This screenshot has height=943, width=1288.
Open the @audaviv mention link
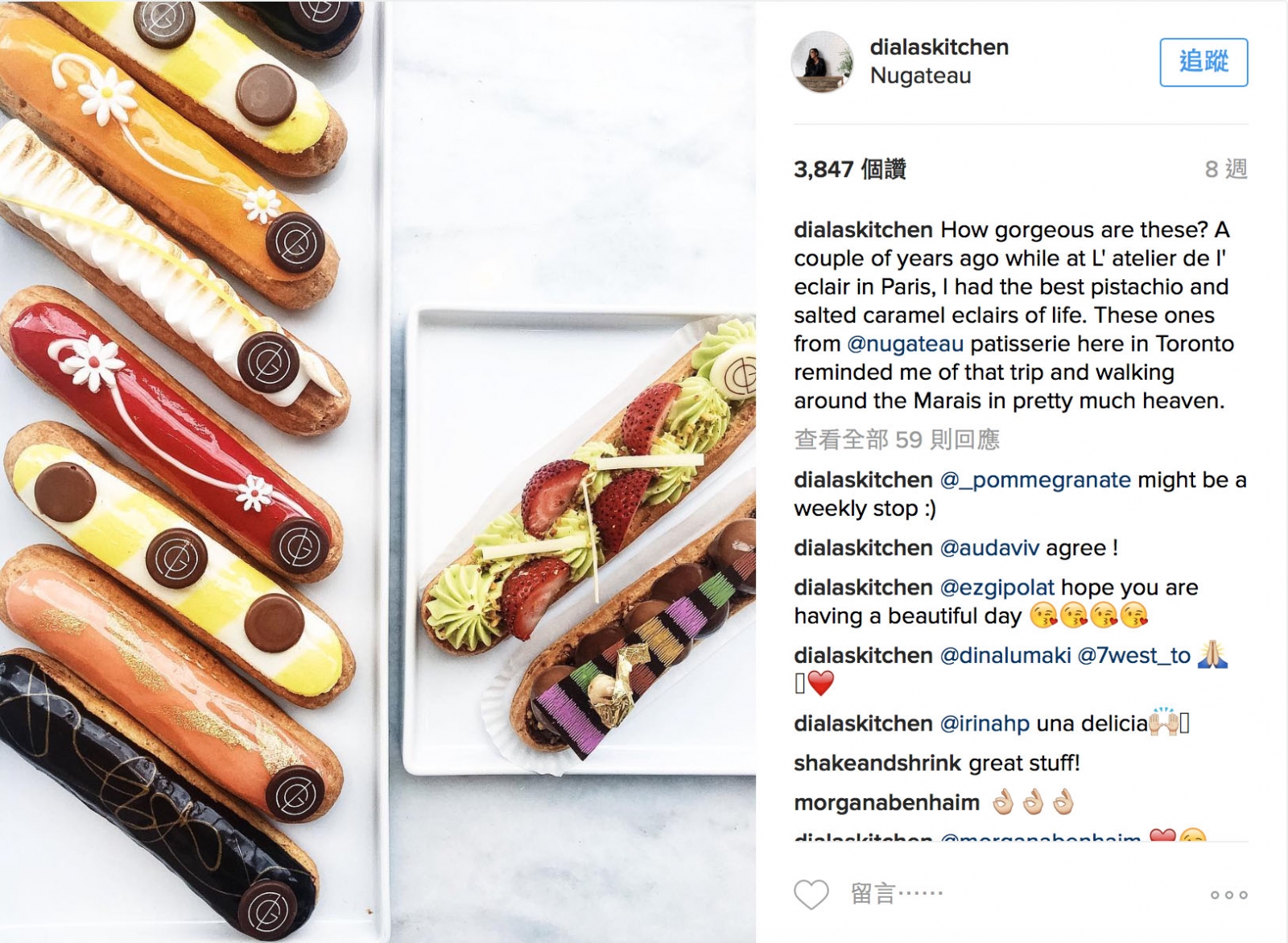(989, 548)
